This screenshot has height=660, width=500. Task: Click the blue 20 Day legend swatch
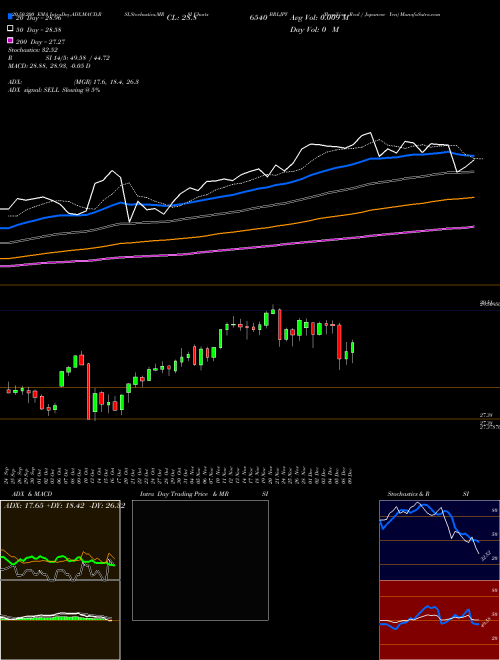point(10,17)
